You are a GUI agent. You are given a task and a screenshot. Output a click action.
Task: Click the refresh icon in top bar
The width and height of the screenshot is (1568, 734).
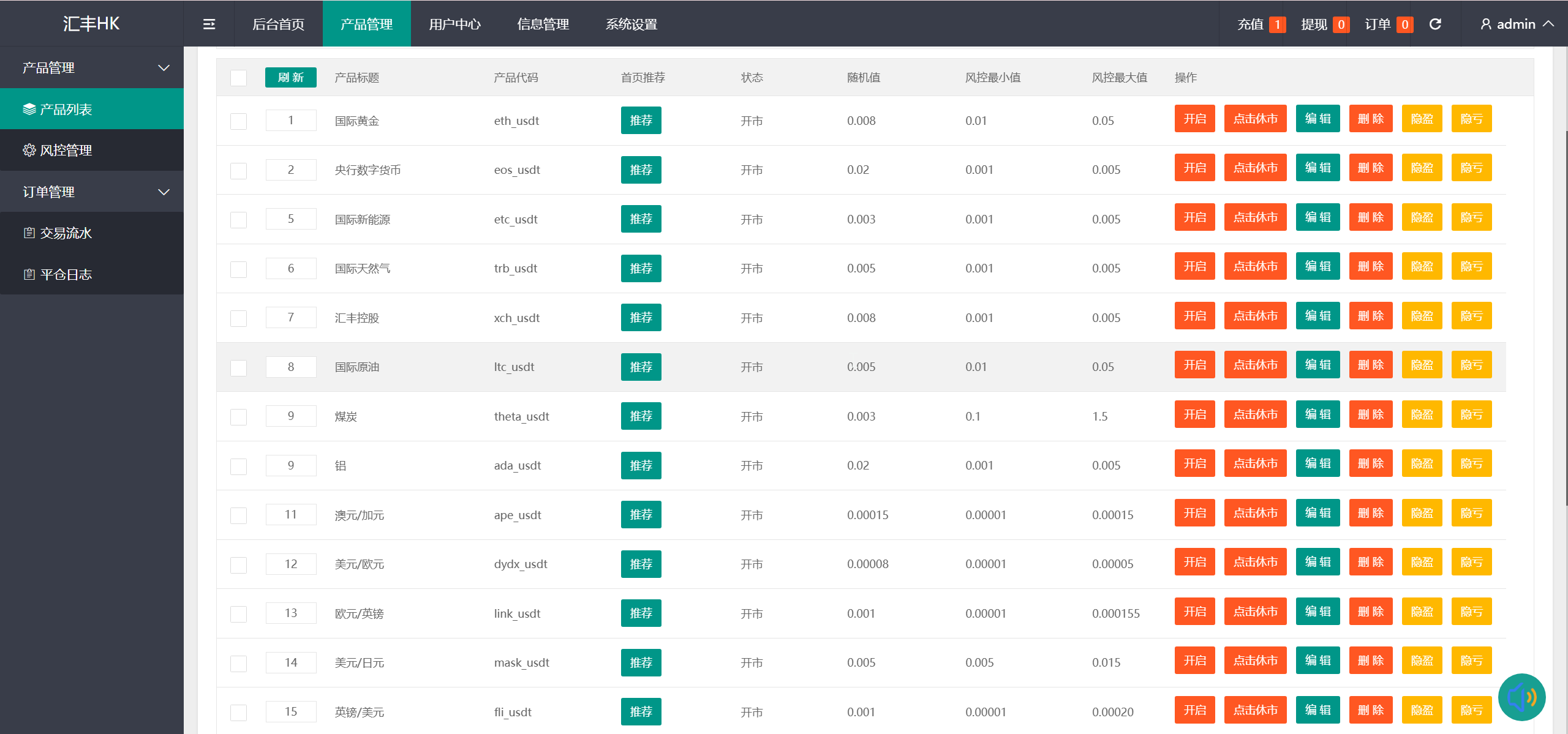click(1435, 24)
